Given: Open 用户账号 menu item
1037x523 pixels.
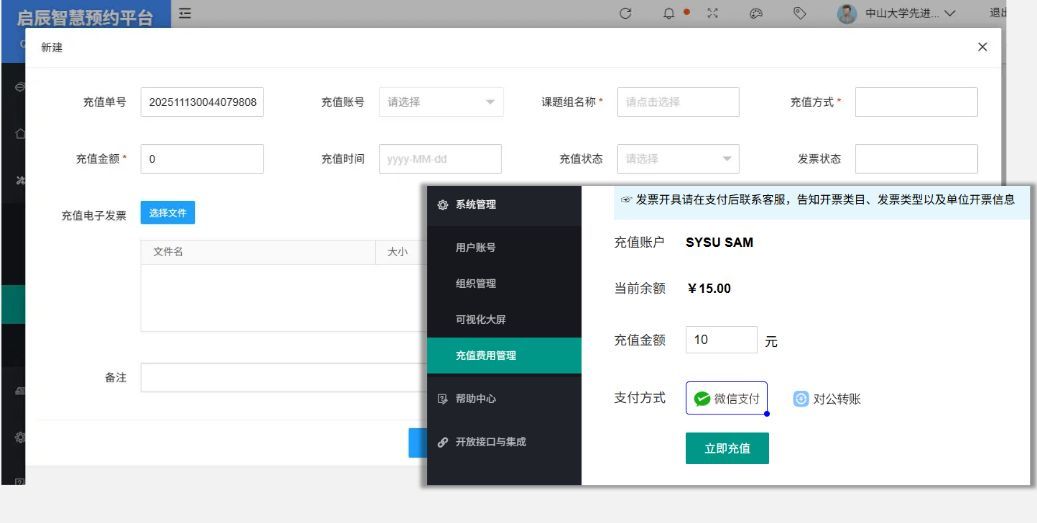Looking at the screenshot, I should coord(476,247).
